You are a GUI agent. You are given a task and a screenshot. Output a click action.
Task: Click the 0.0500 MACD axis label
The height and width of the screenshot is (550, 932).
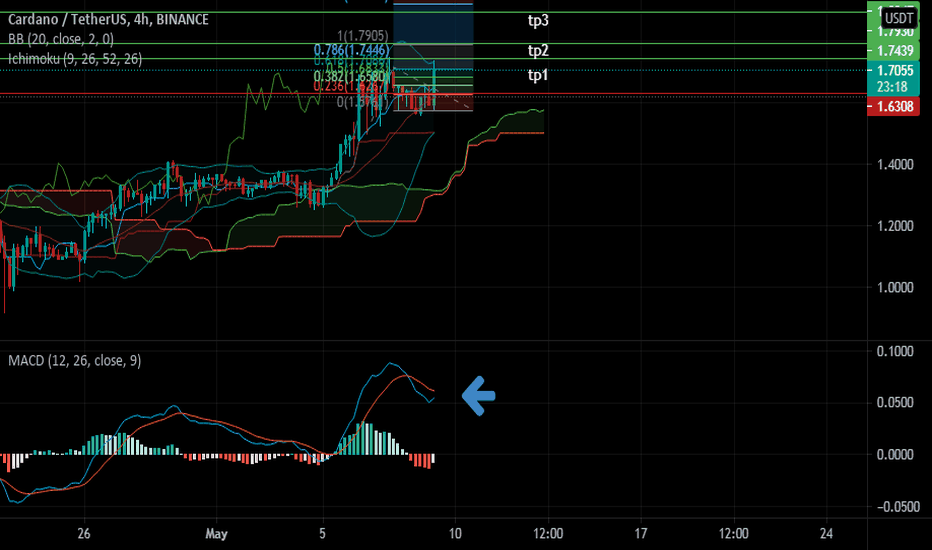895,403
